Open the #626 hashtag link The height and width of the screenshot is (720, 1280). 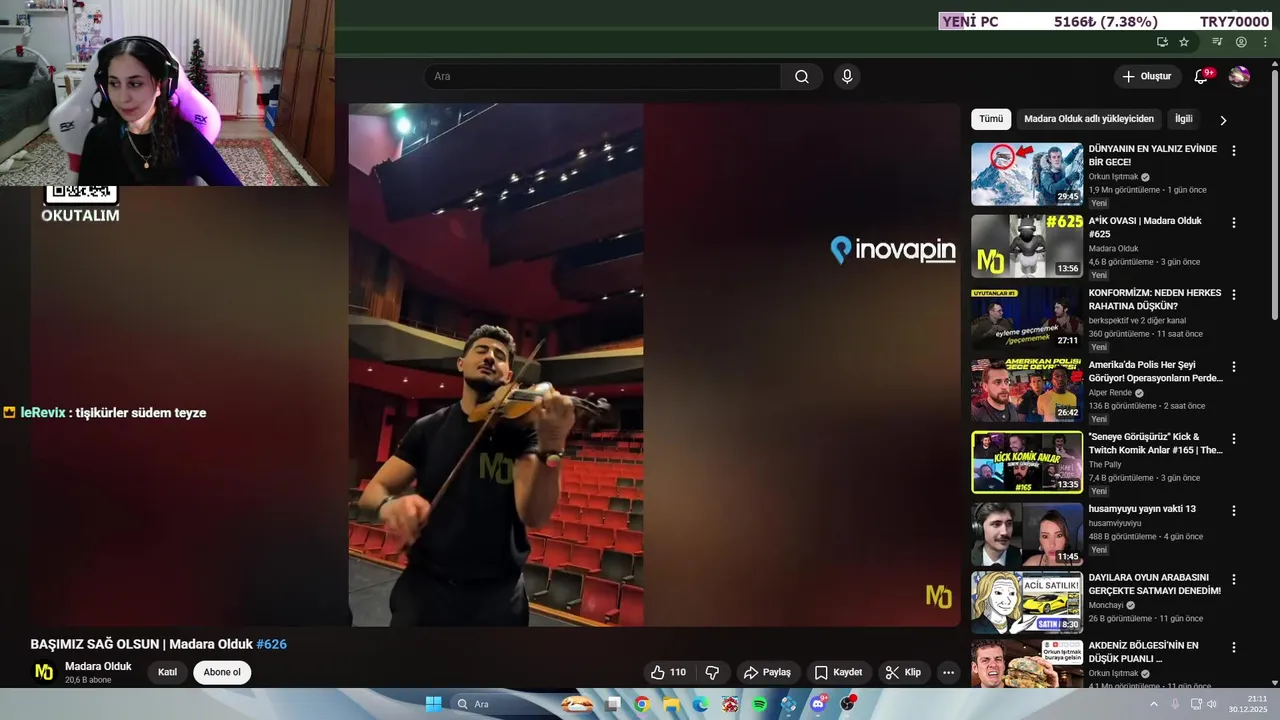pyautogui.click(x=271, y=644)
